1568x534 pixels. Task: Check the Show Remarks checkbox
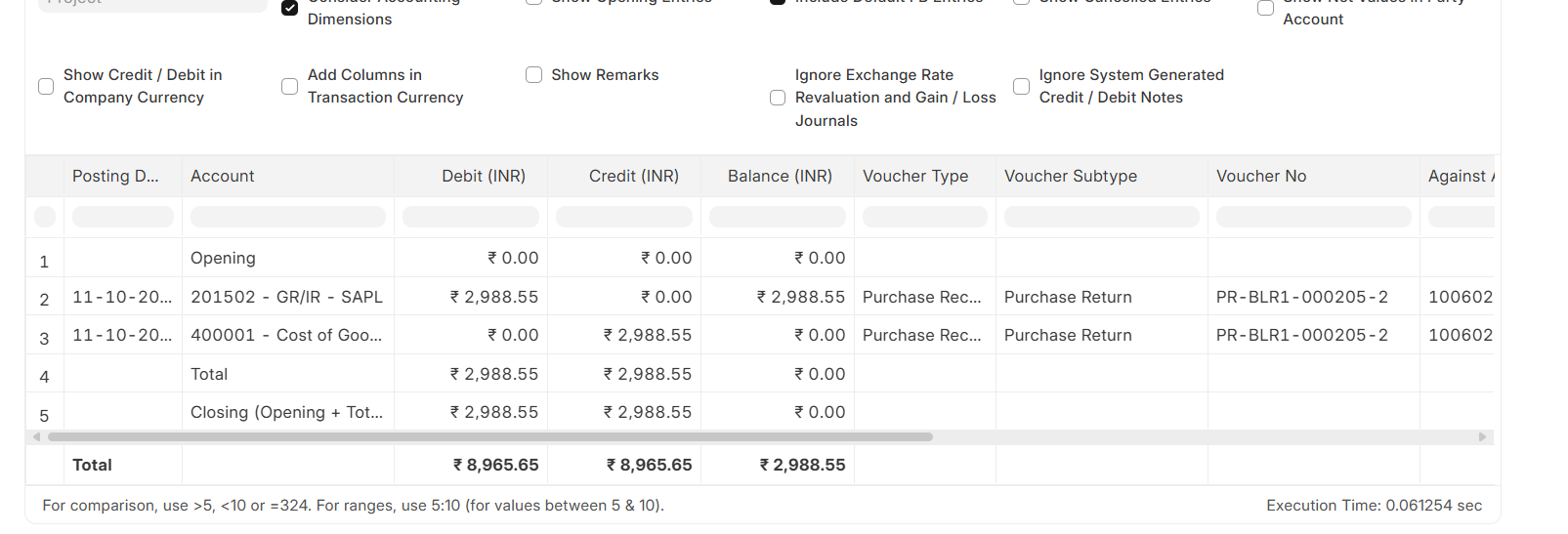(533, 75)
